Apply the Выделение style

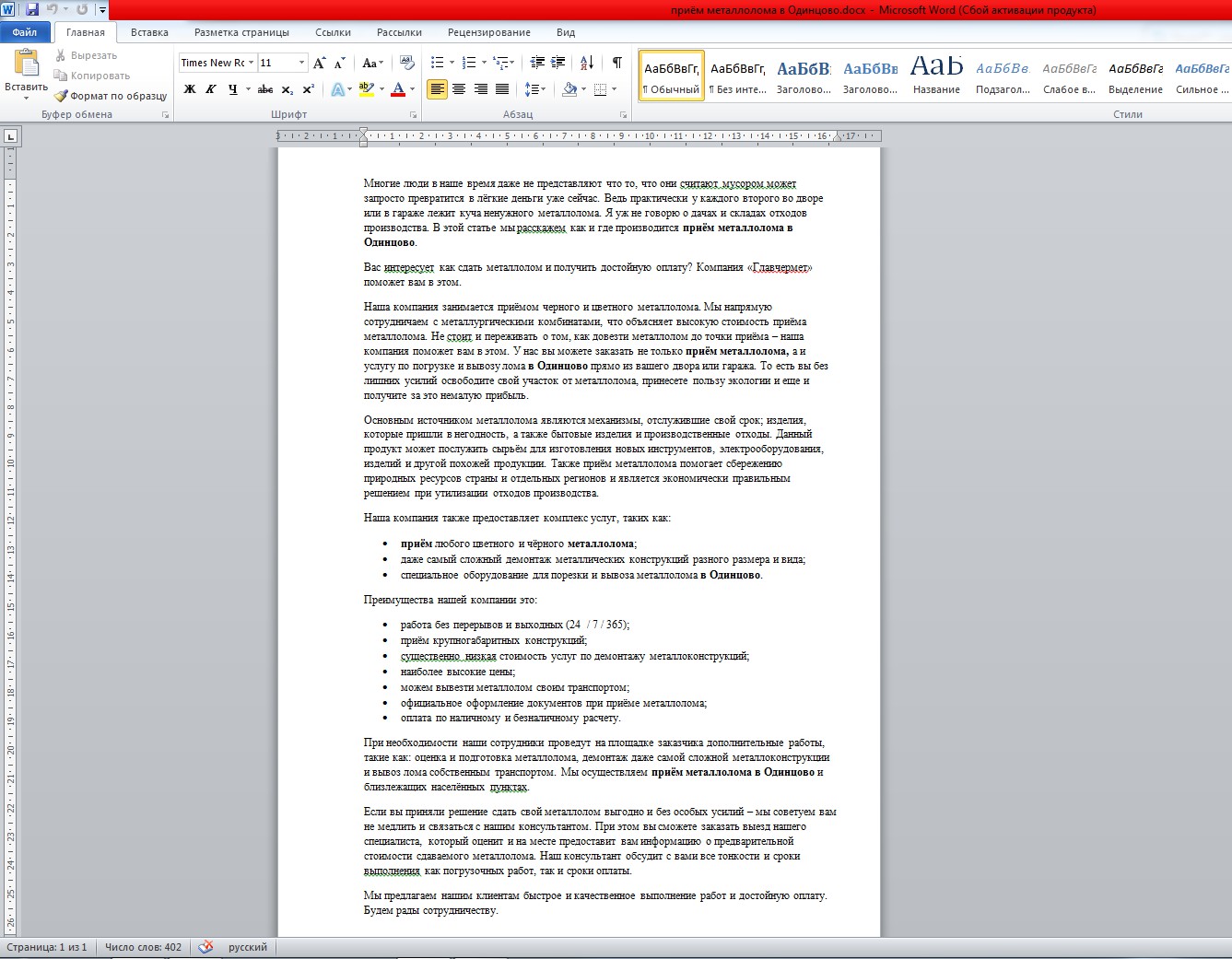1135,76
